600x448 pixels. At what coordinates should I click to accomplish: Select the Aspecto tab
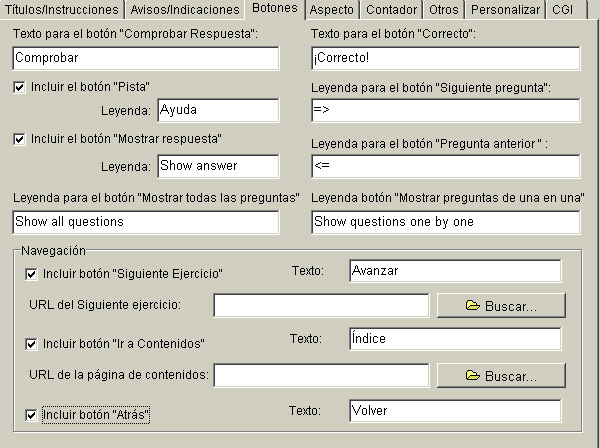pyautogui.click(x=331, y=9)
